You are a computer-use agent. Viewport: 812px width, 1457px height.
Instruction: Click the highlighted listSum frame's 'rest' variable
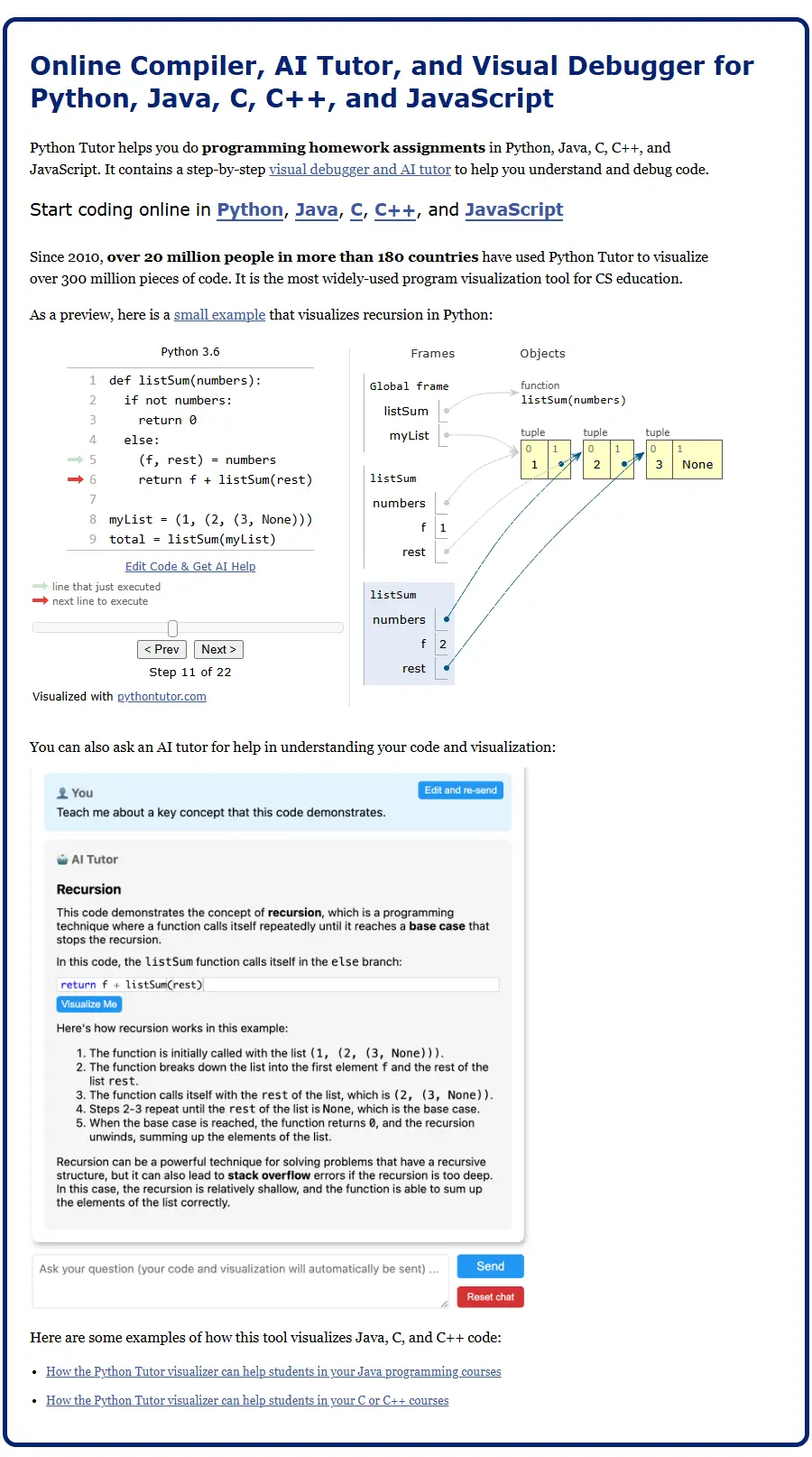click(414, 669)
